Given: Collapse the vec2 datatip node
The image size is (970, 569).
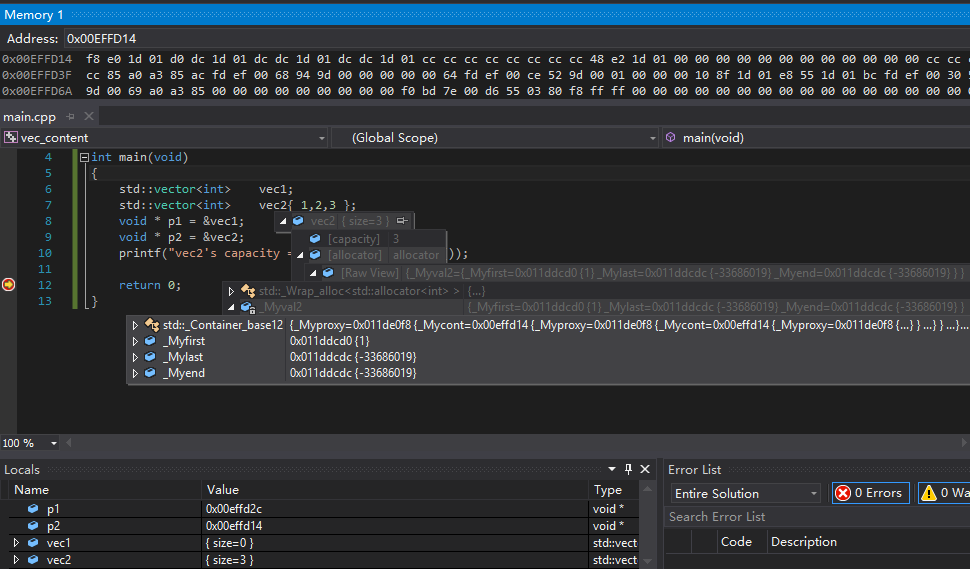Looking at the screenshot, I should pos(283,221).
